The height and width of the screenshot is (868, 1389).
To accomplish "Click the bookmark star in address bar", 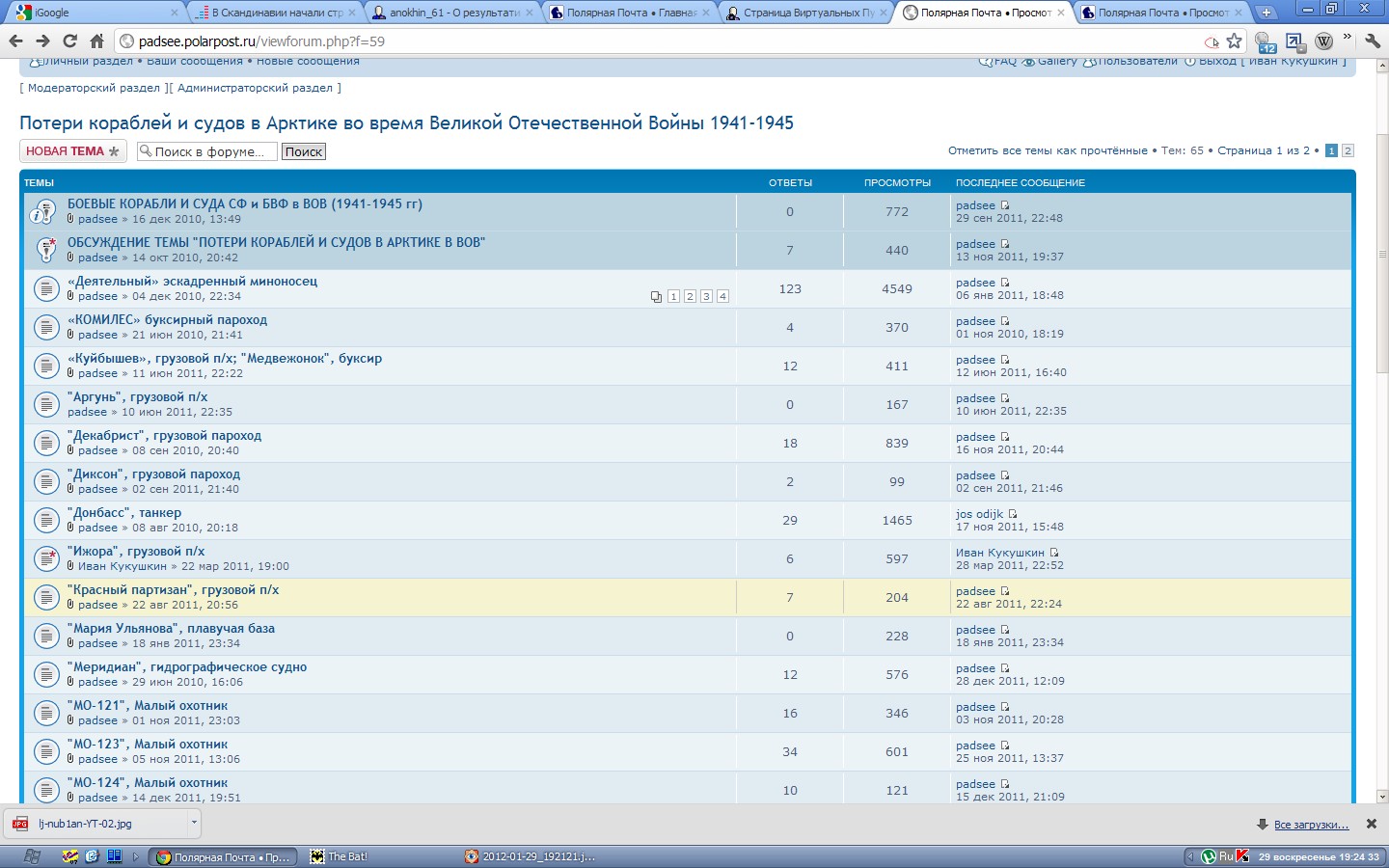I will point(1234,41).
